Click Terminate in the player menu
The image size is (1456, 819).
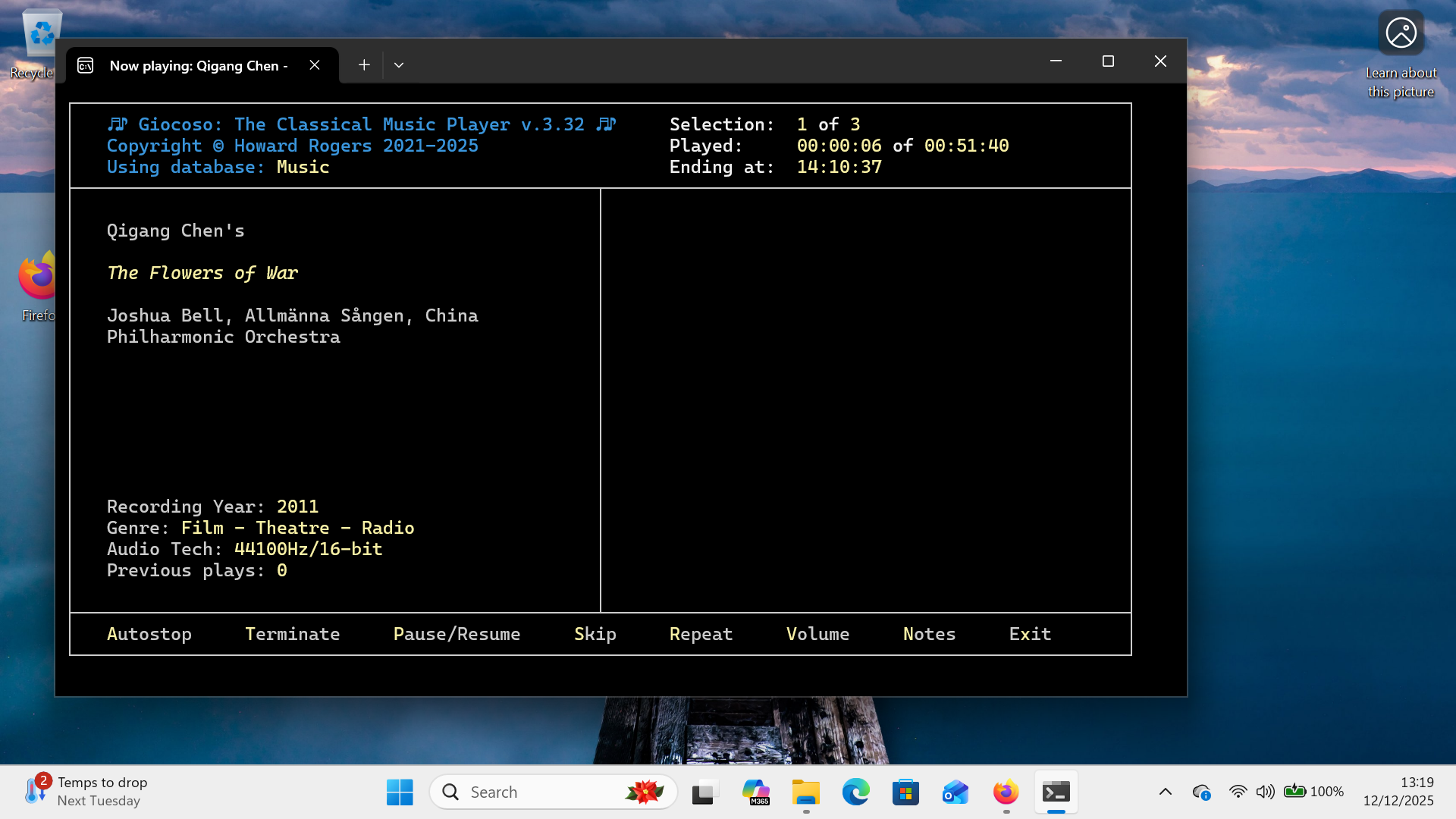(292, 634)
